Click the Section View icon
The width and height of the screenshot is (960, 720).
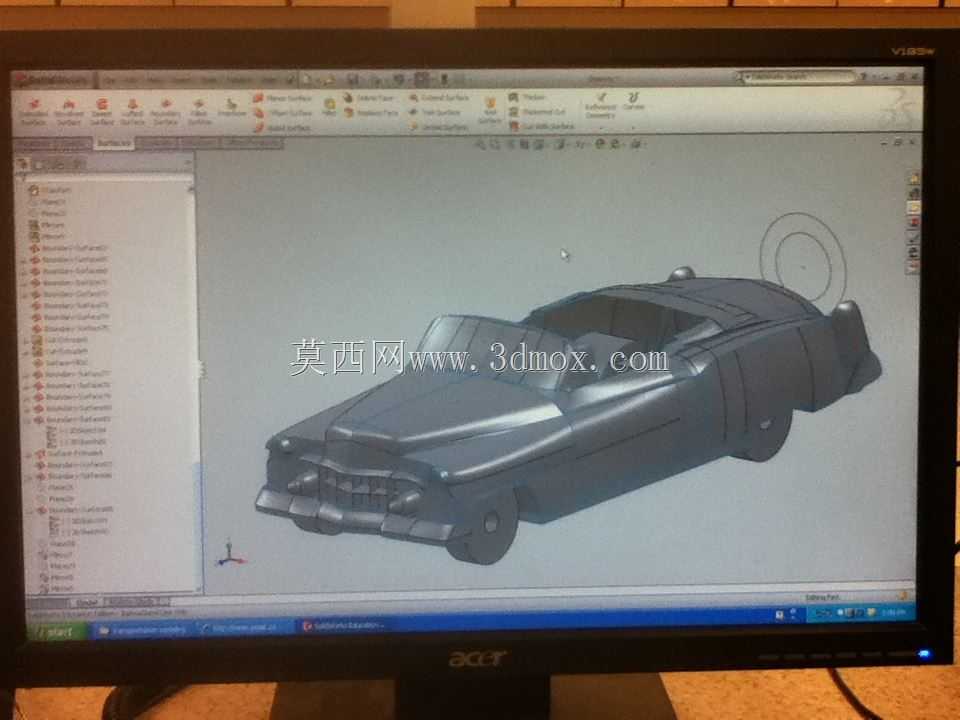click(525, 144)
